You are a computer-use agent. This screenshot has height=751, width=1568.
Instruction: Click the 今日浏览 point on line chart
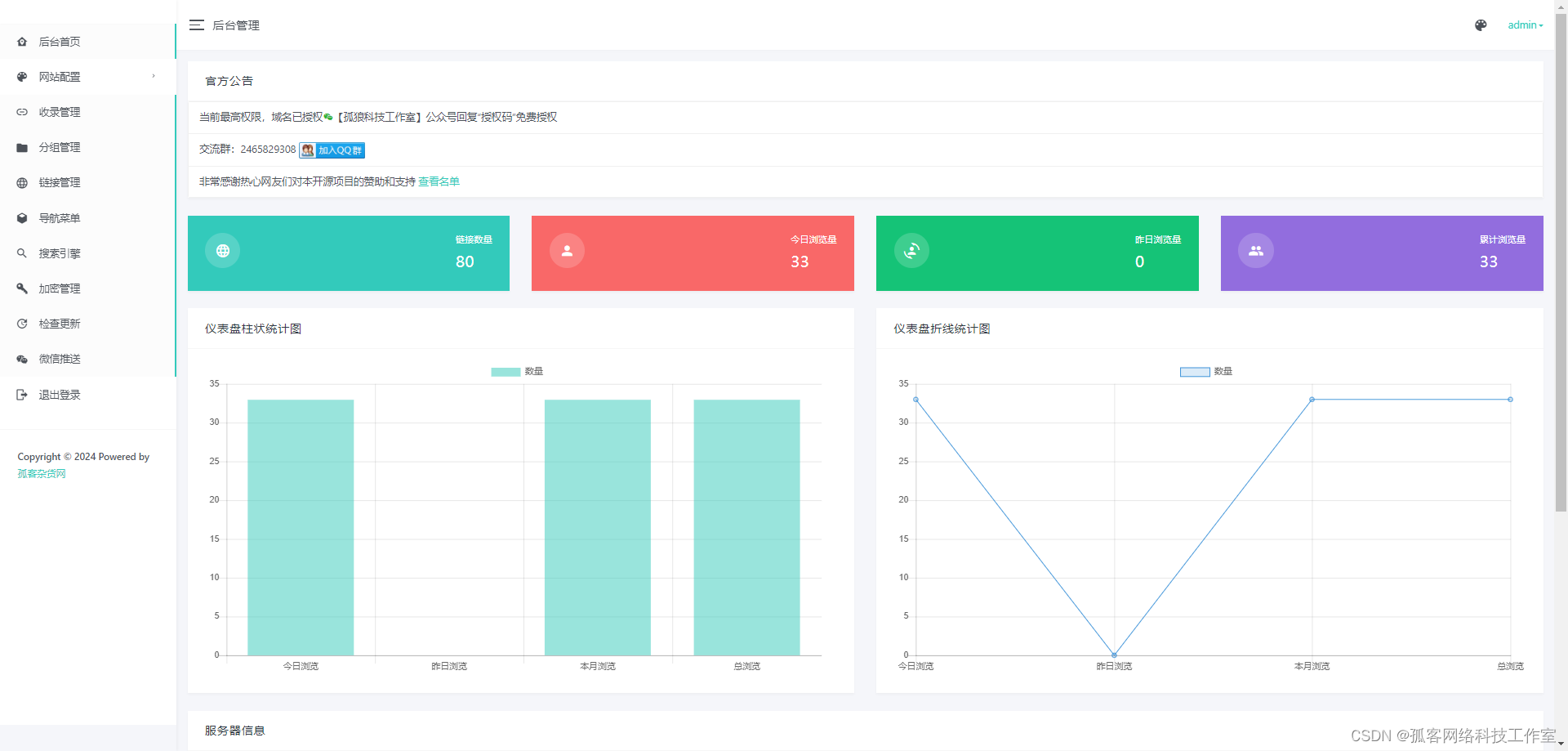[915, 400]
